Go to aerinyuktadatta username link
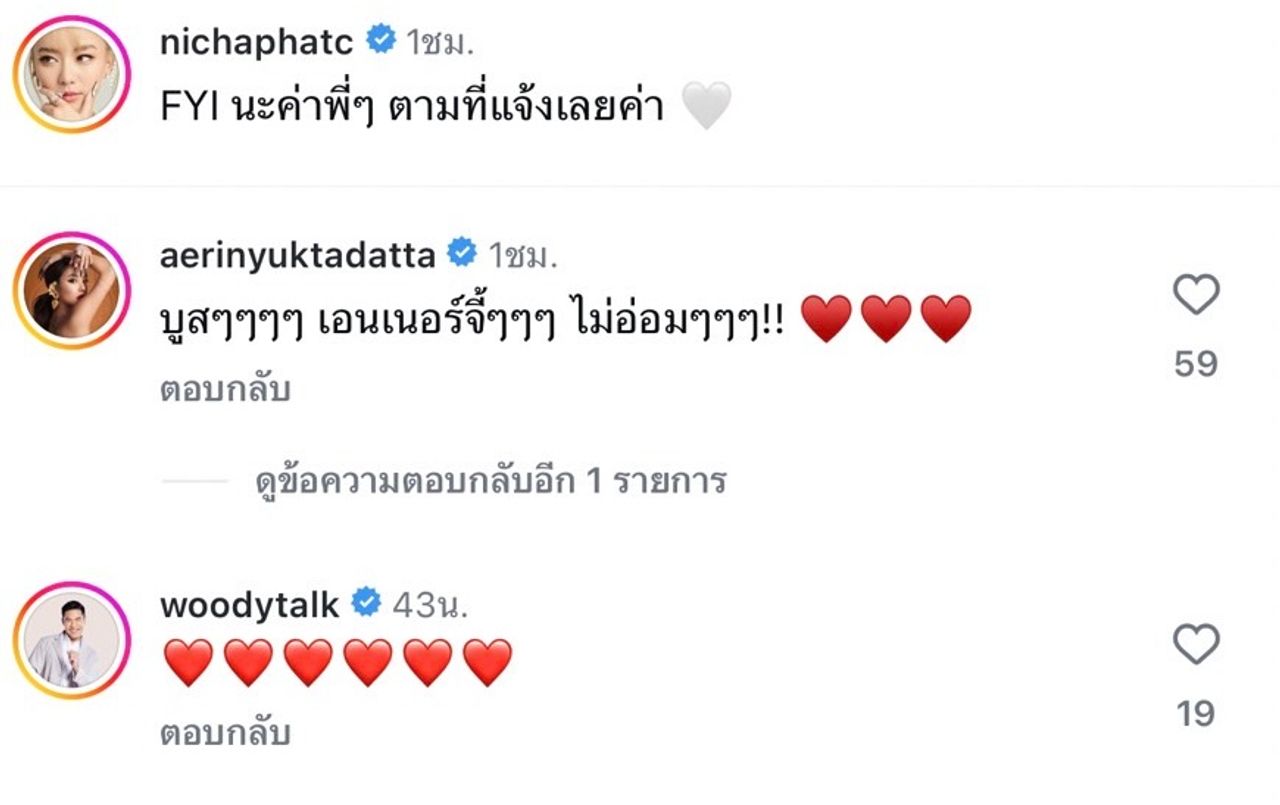 (297, 256)
